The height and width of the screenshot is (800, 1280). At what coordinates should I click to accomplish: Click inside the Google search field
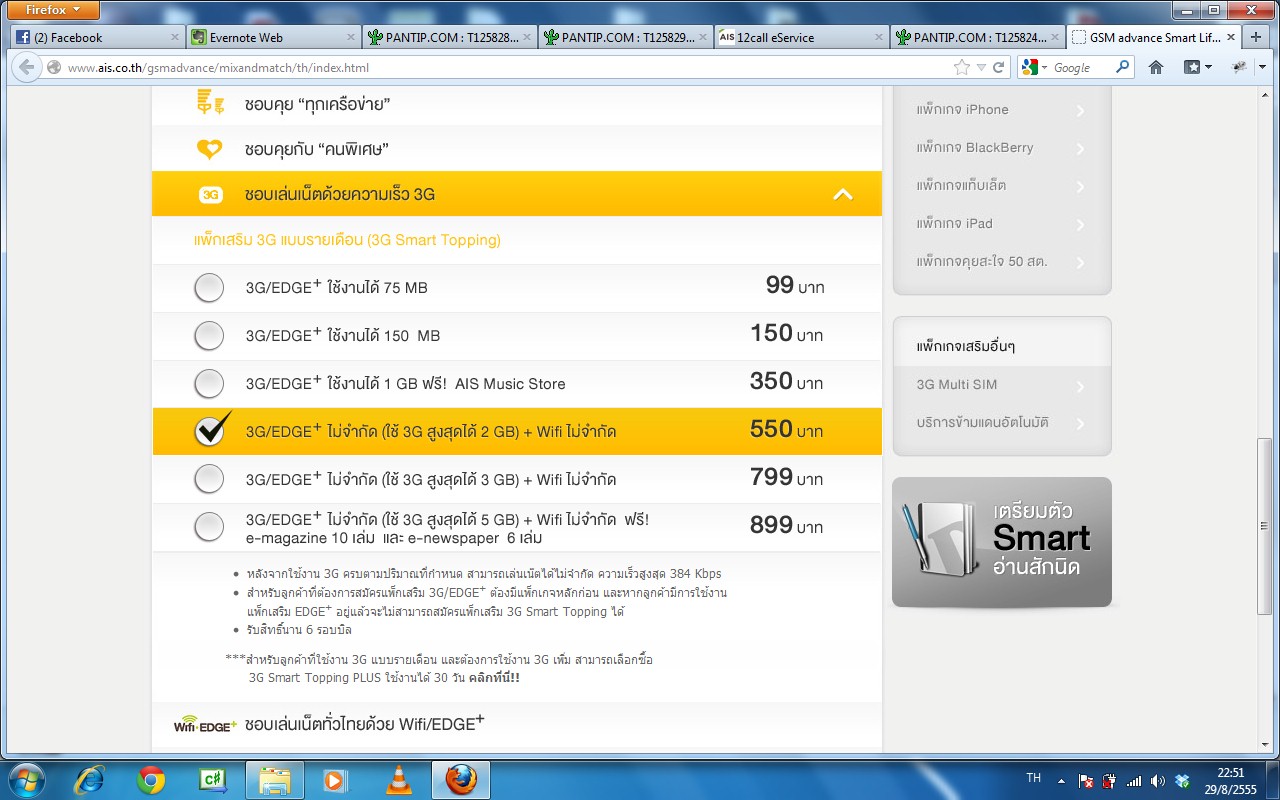[x=1082, y=67]
